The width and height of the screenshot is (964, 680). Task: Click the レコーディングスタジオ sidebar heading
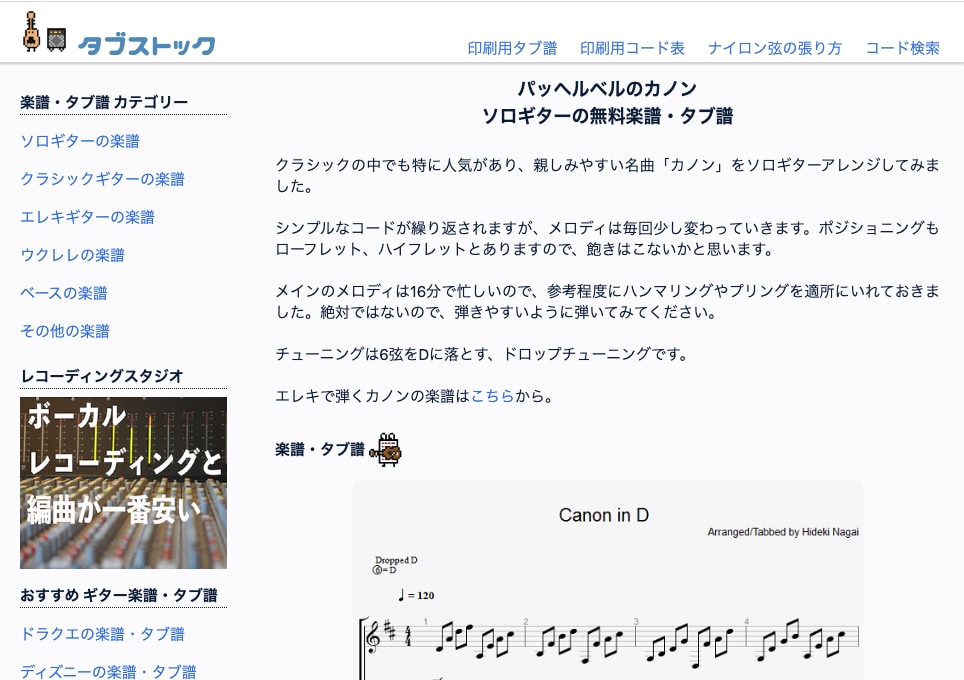point(102,376)
